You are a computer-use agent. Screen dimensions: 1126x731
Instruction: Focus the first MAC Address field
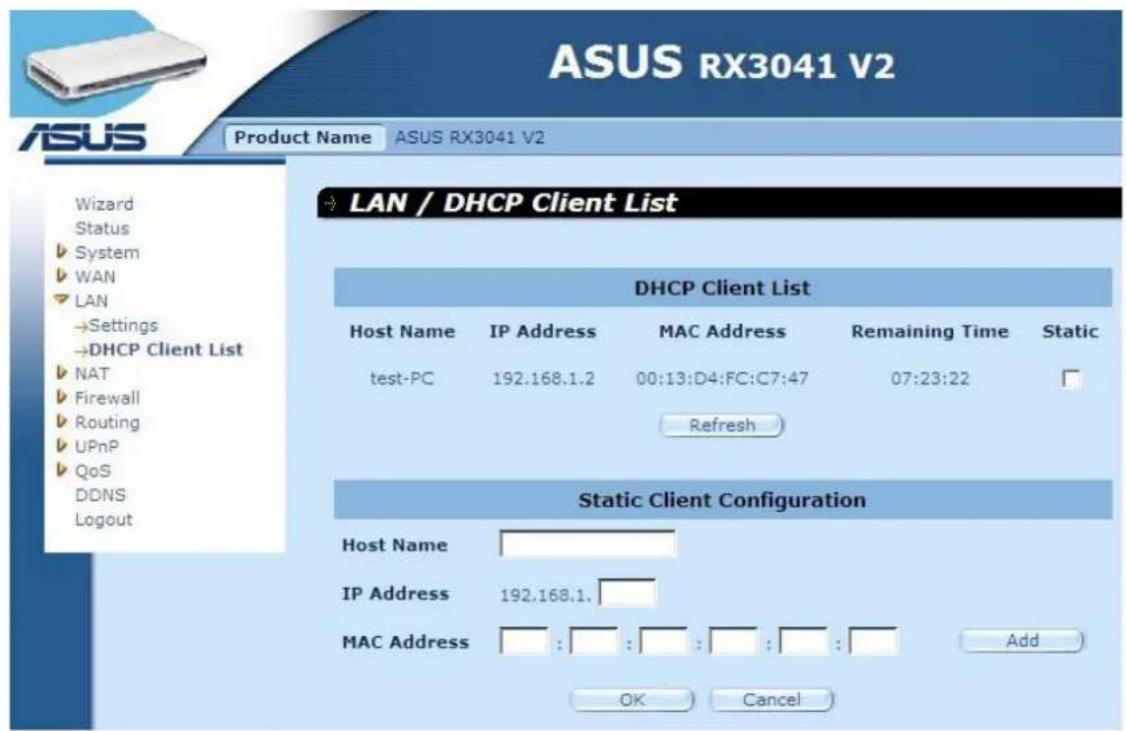pos(524,641)
